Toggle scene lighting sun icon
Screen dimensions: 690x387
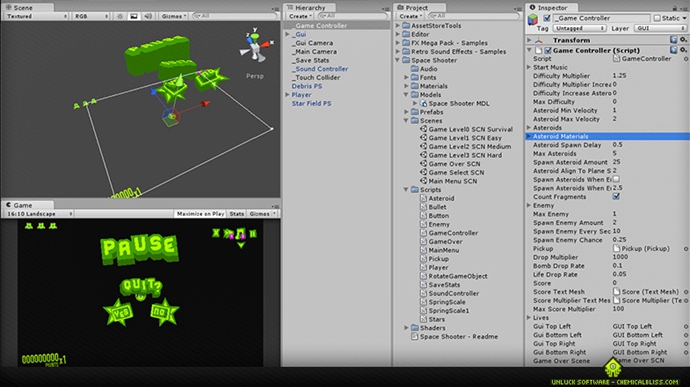coord(120,16)
